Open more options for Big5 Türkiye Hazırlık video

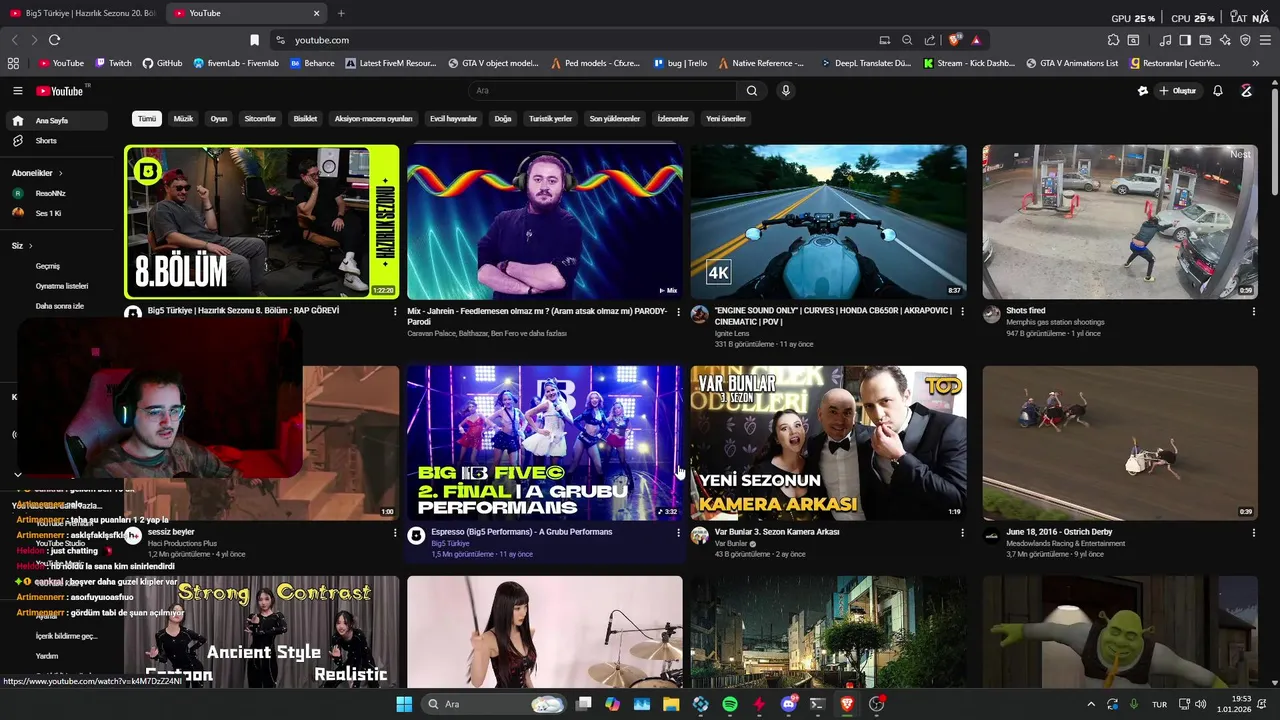click(x=395, y=312)
